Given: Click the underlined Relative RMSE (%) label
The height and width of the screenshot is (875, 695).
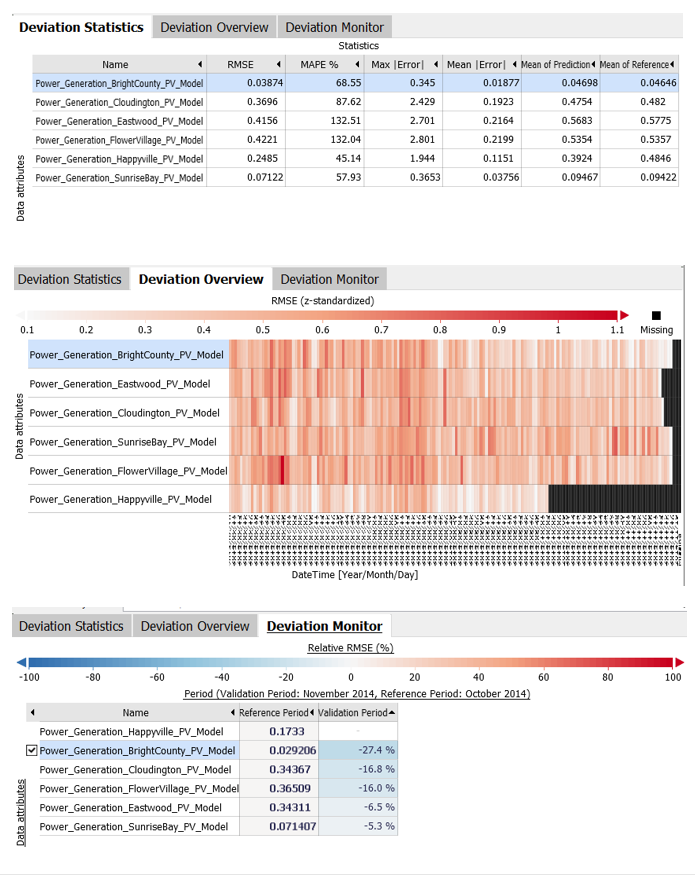Looking at the screenshot, I should [350, 647].
